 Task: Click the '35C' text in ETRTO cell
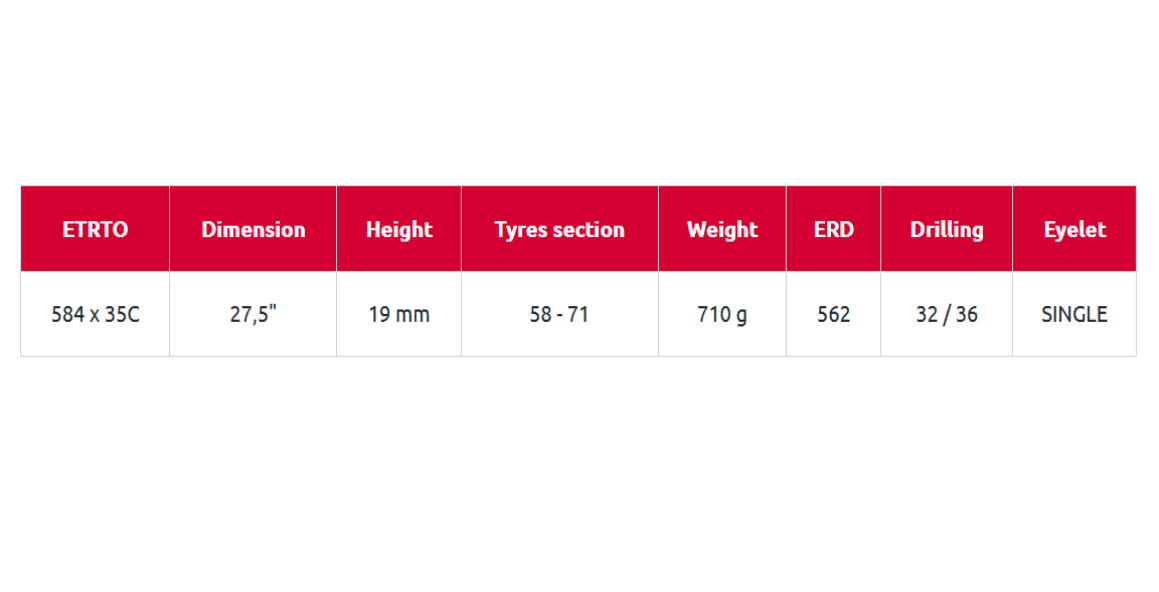(x=122, y=314)
